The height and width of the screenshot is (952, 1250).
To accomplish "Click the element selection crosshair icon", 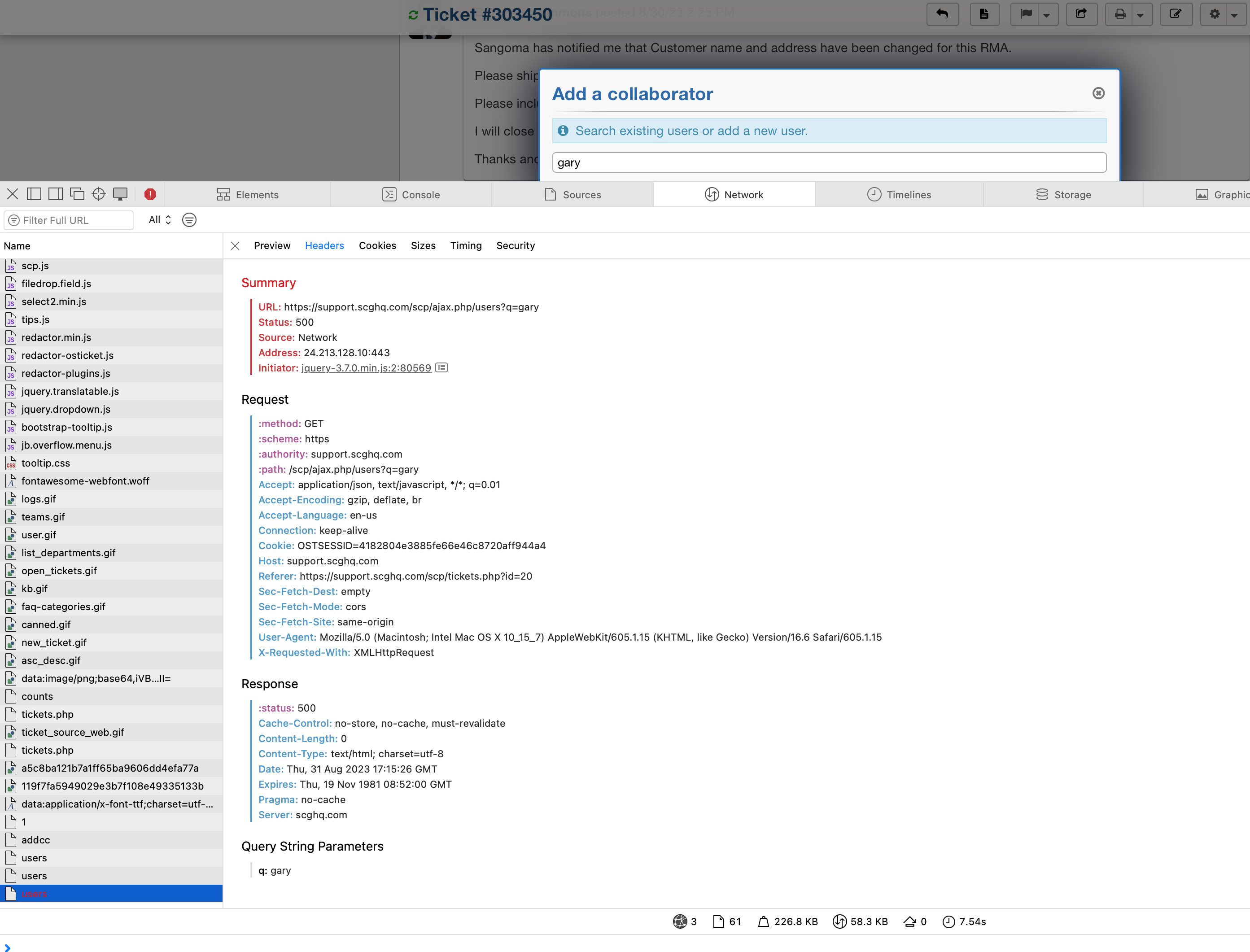I will [x=99, y=194].
